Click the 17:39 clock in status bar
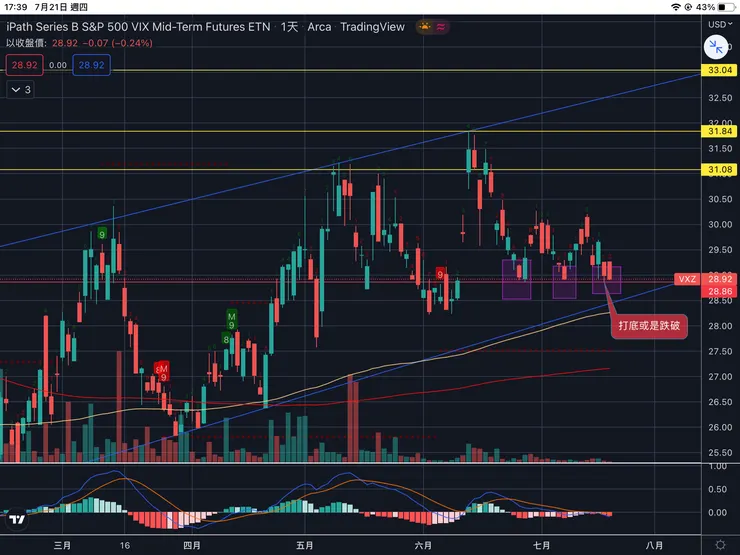Image resolution: width=740 pixels, height=555 pixels. (x=16, y=7)
